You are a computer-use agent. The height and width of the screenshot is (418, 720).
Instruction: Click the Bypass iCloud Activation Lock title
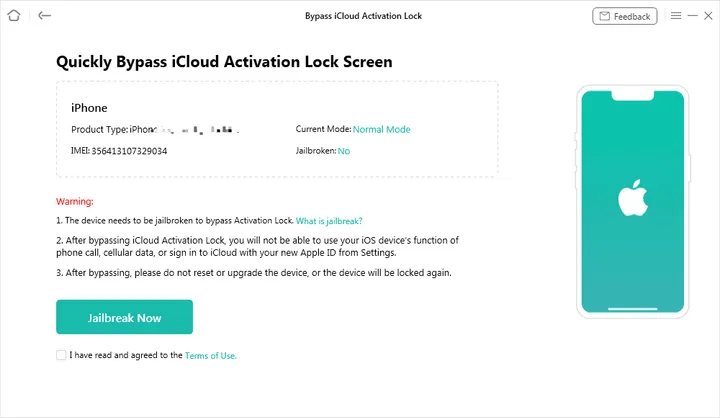359,16
